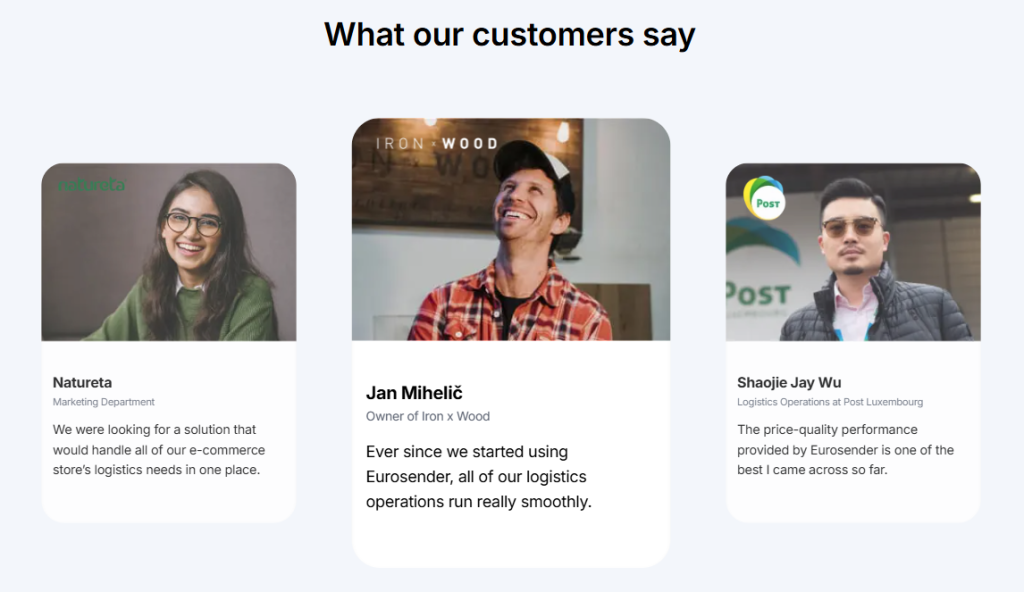The width and height of the screenshot is (1024, 592).
Task: Click the "What our customers say" heading
Action: 510,34
